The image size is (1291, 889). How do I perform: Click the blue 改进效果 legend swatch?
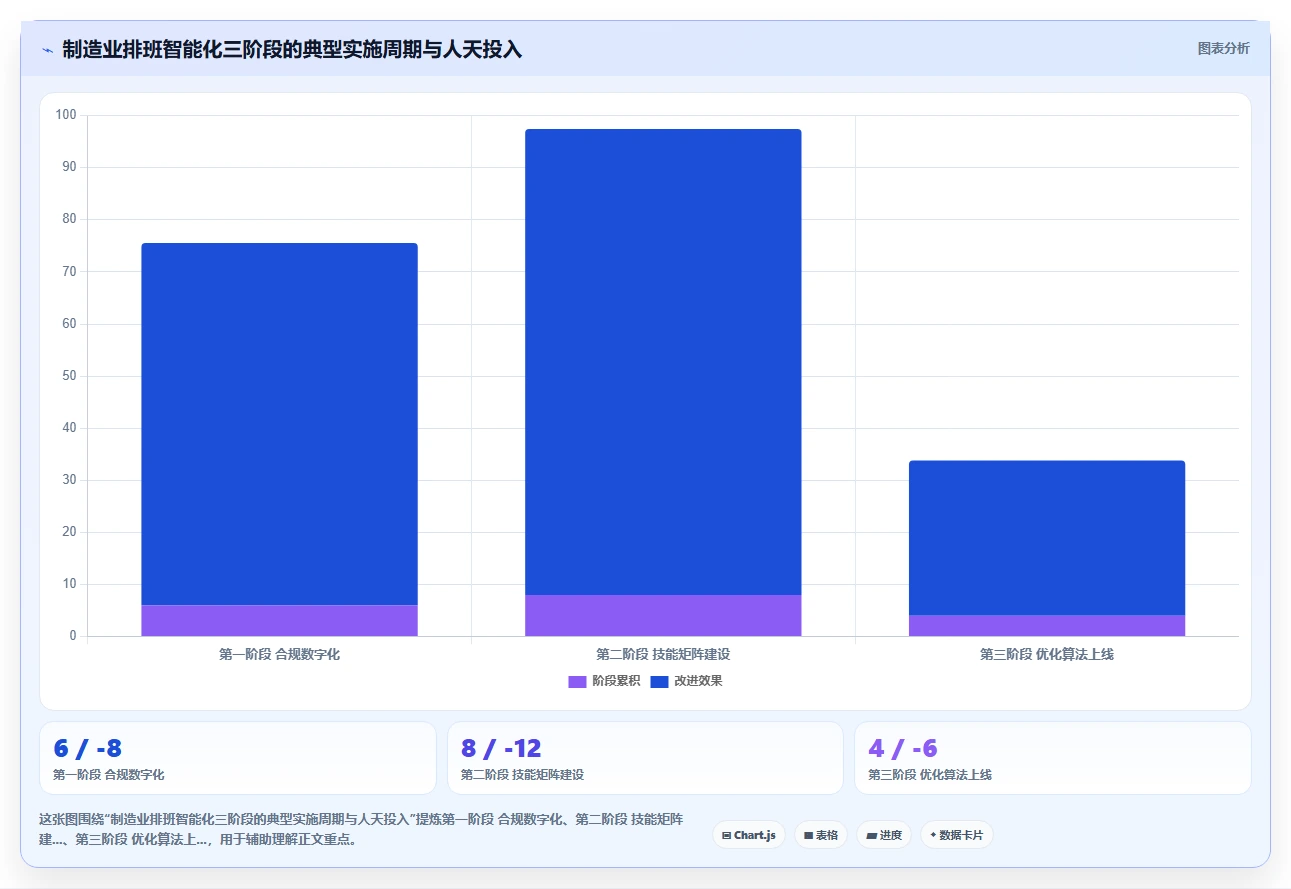point(659,681)
